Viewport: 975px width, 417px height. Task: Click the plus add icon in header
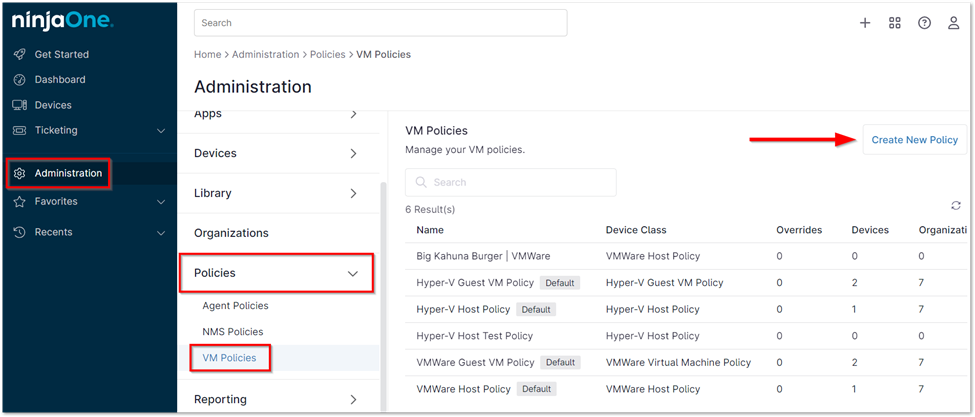[865, 23]
